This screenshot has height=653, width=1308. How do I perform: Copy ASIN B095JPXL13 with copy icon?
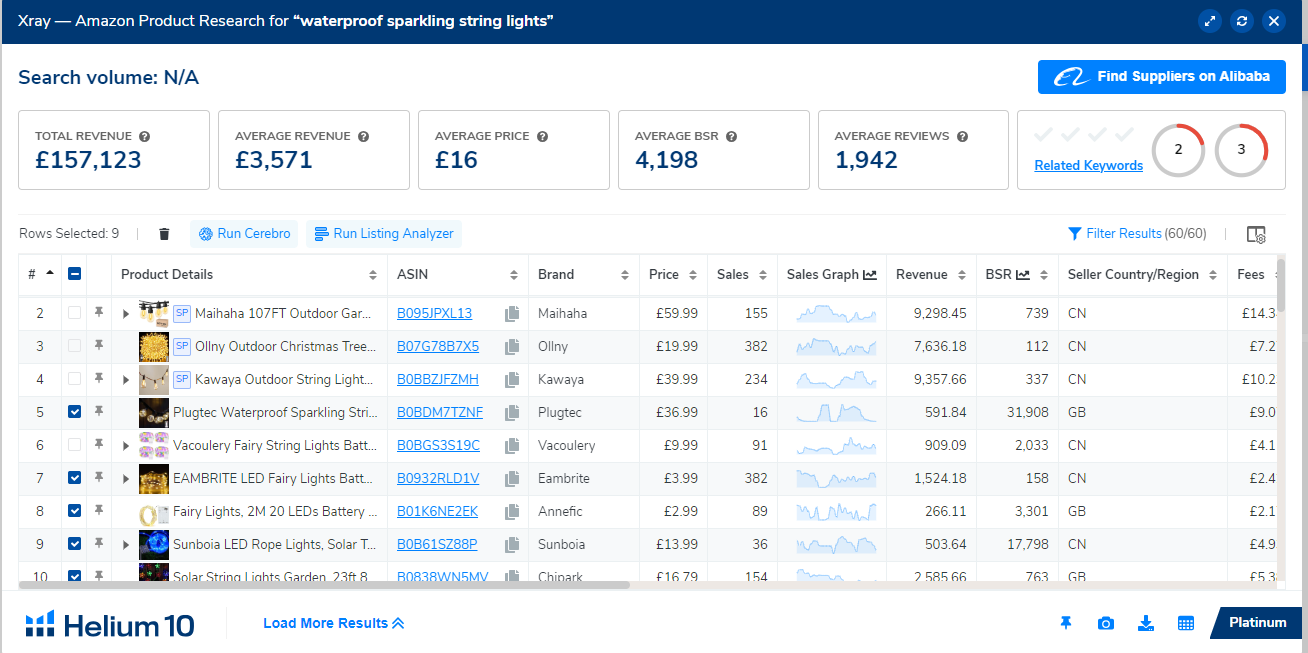coord(512,314)
